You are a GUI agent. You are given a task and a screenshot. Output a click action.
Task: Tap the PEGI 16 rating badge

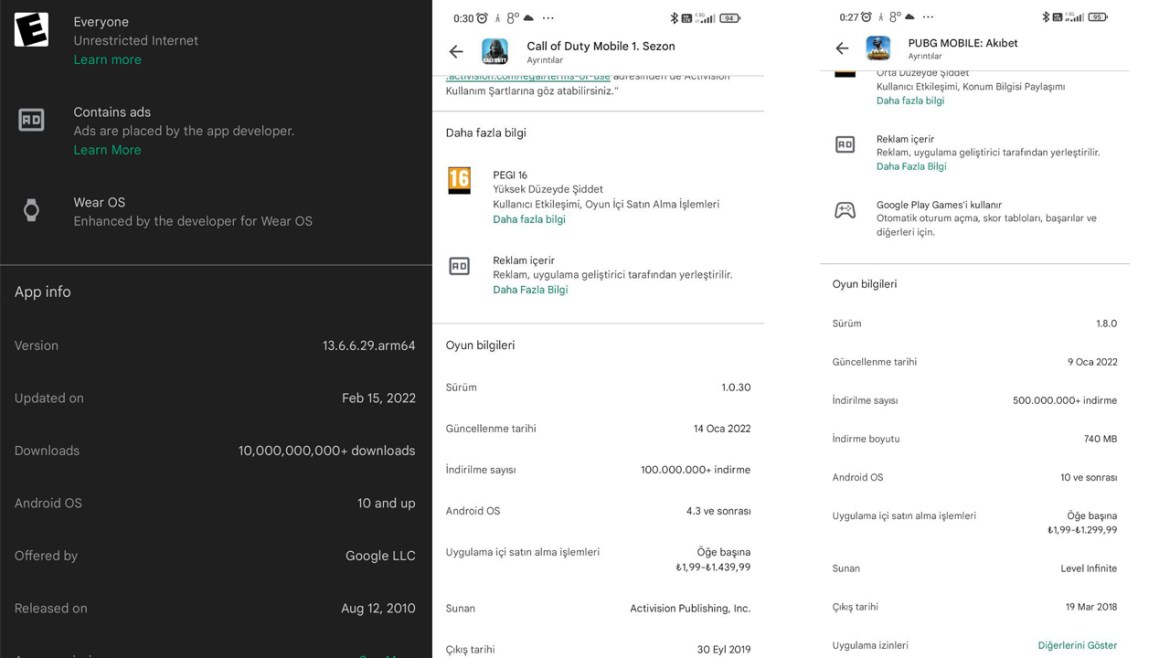click(459, 181)
